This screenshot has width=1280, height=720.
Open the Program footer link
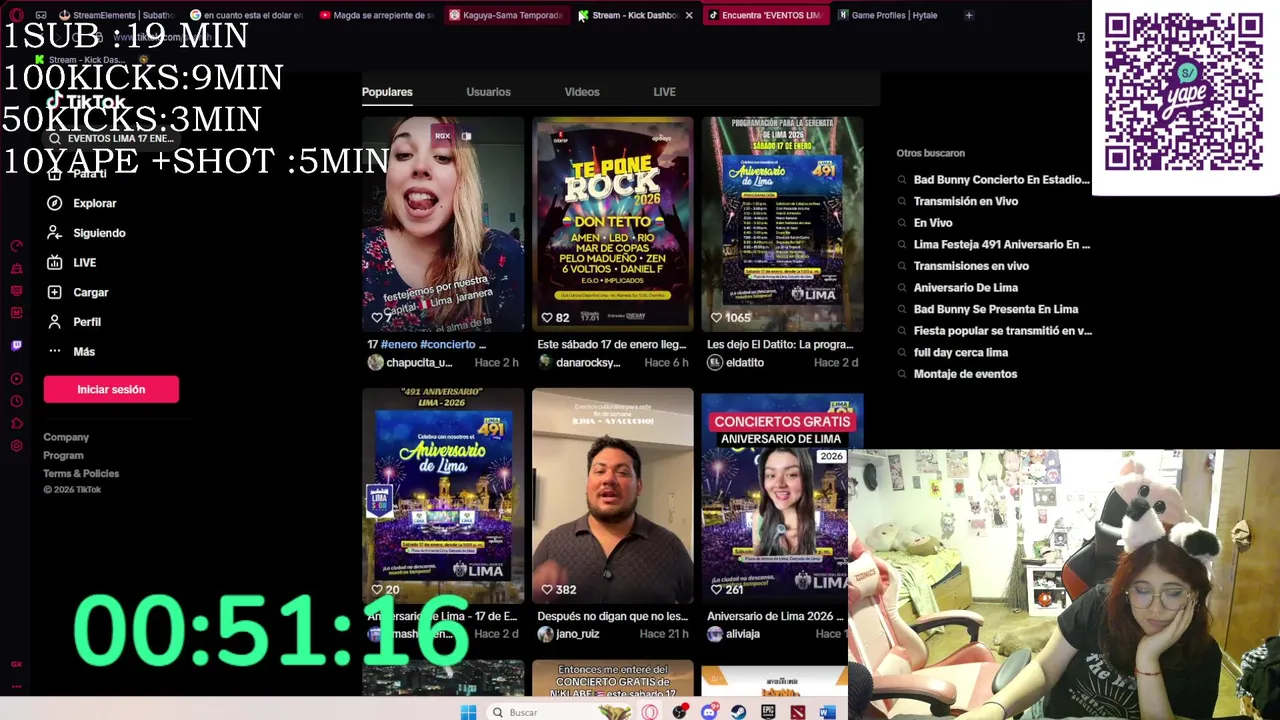click(x=63, y=455)
